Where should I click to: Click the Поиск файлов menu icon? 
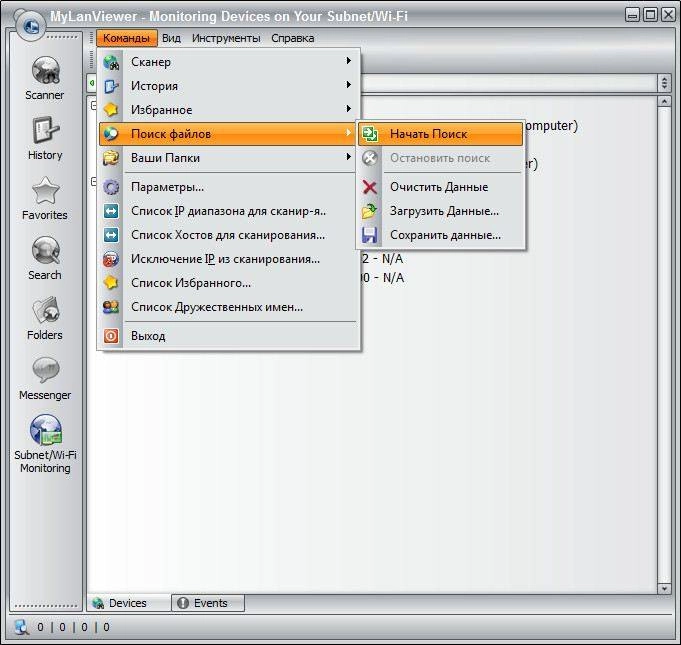point(111,134)
